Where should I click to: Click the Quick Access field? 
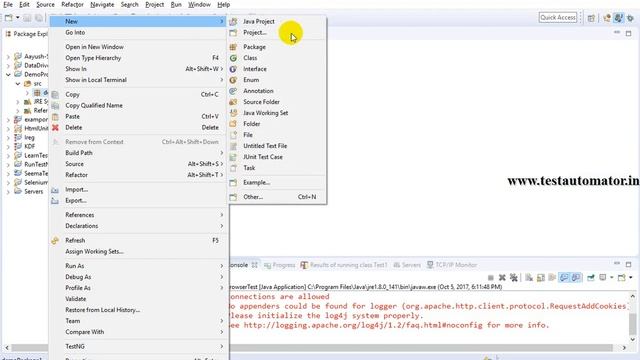[x=558, y=18]
